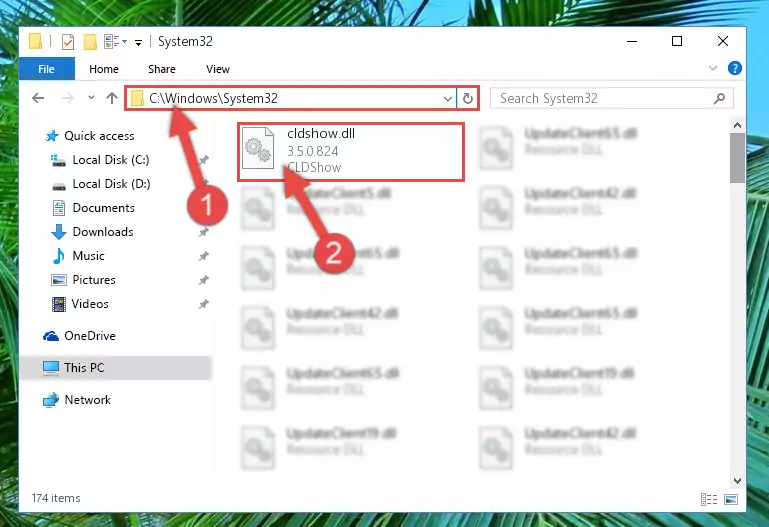The width and height of the screenshot is (769, 527).
Task: Click the pin icon beside Videos
Action: point(204,304)
